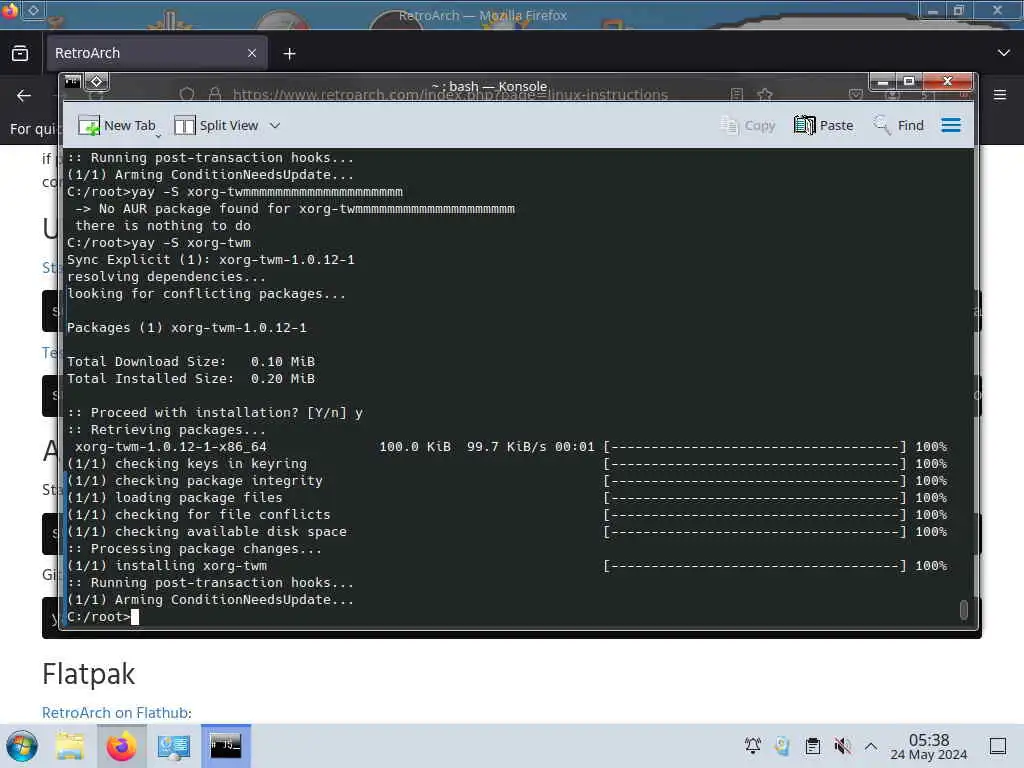Click the update notifier tray icon
Screen dimensions: 1024x768
tap(782, 746)
